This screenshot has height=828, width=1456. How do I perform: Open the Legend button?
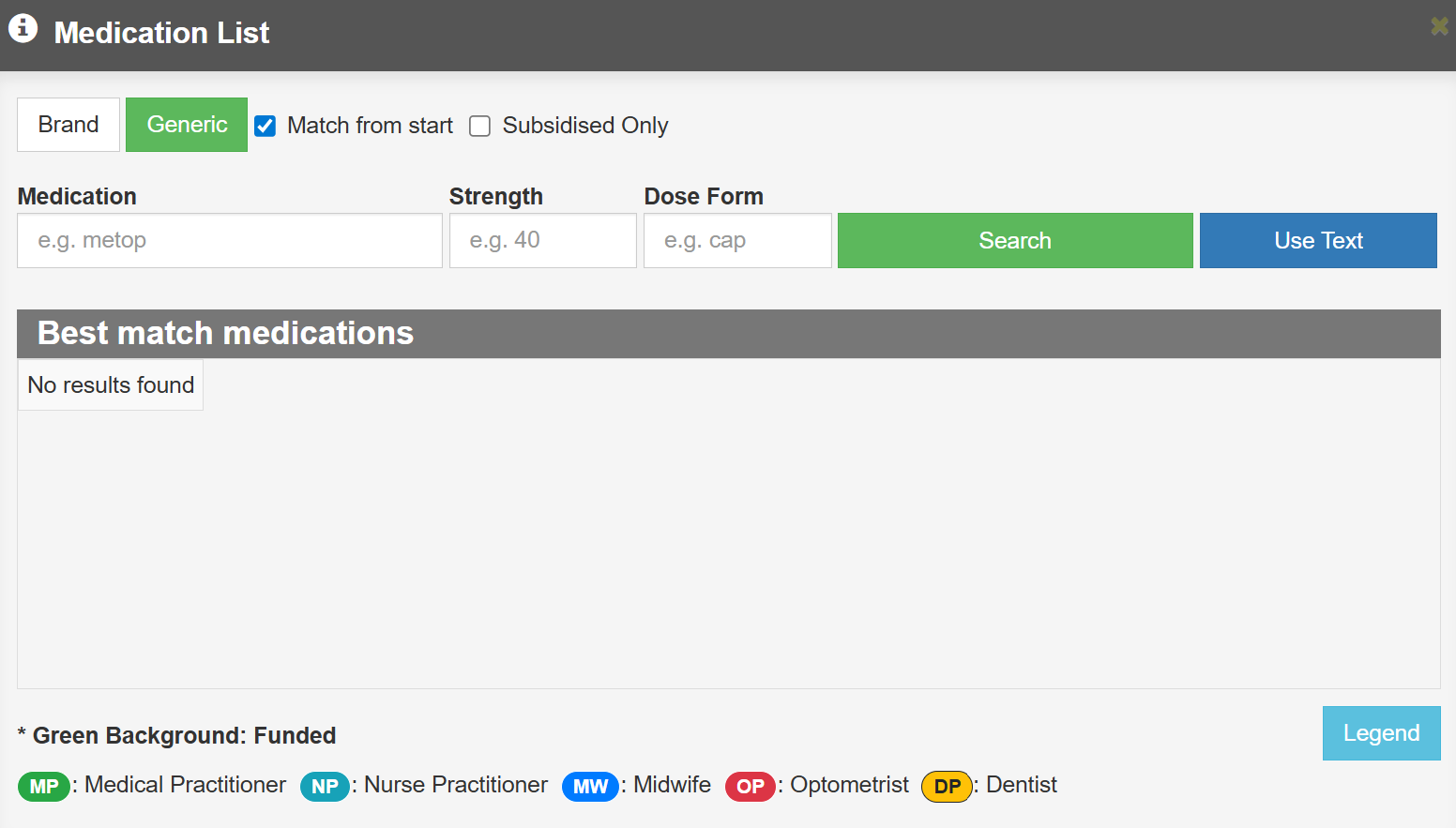click(1381, 733)
